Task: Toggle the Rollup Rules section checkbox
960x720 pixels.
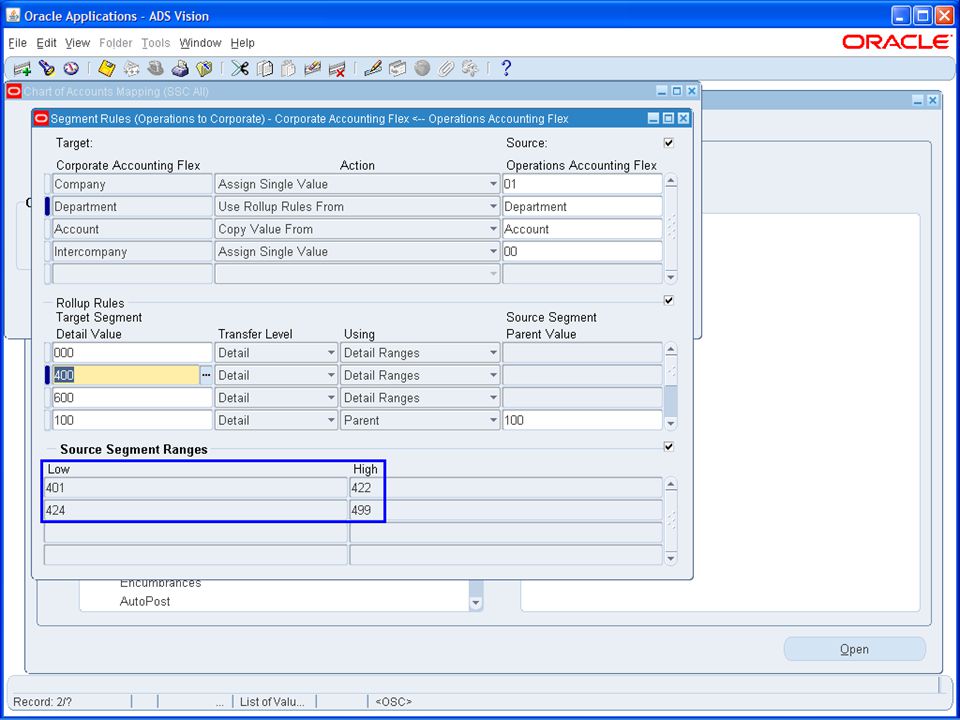Action: pyautogui.click(x=669, y=301)
